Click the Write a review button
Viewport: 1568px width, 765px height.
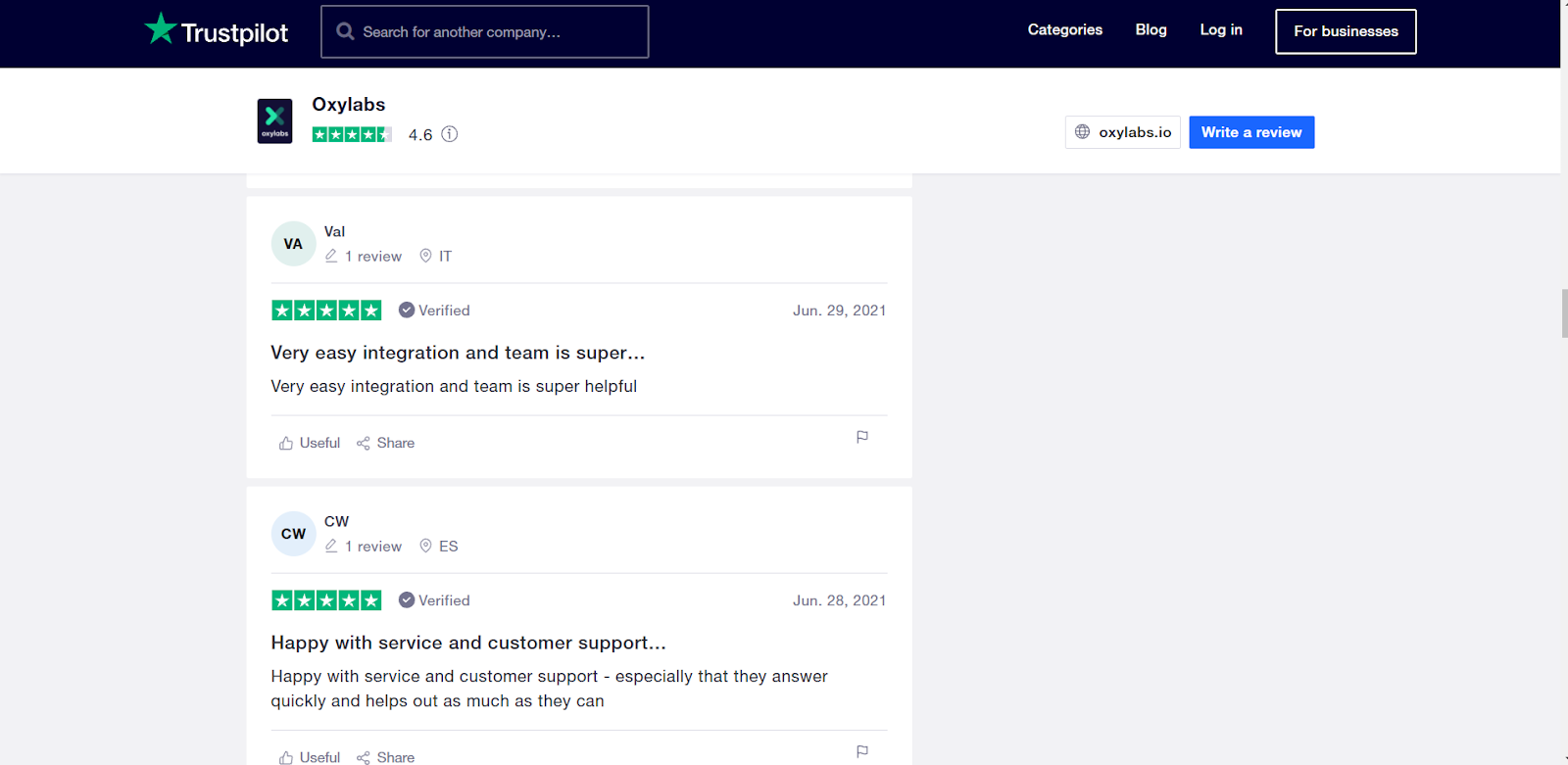coord(1251,132)
